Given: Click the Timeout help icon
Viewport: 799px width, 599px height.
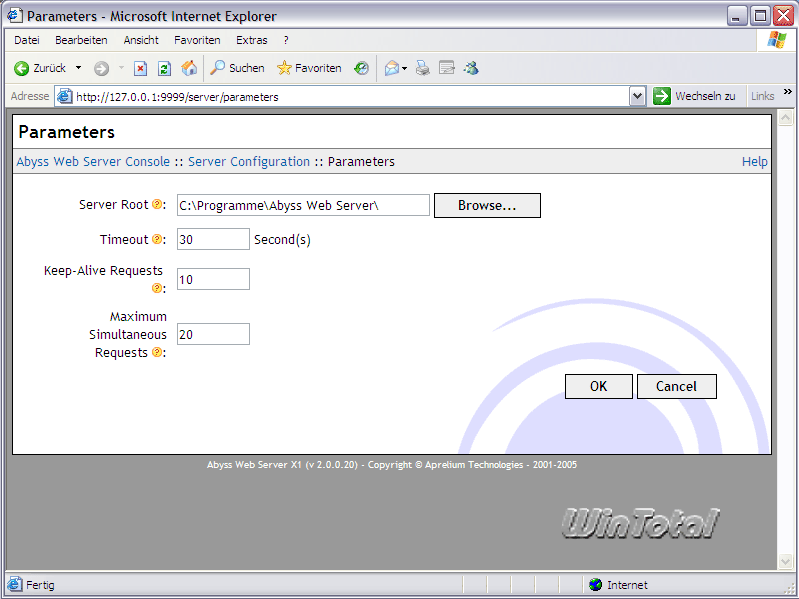Looking at the screenshot, I should [157, 239].
